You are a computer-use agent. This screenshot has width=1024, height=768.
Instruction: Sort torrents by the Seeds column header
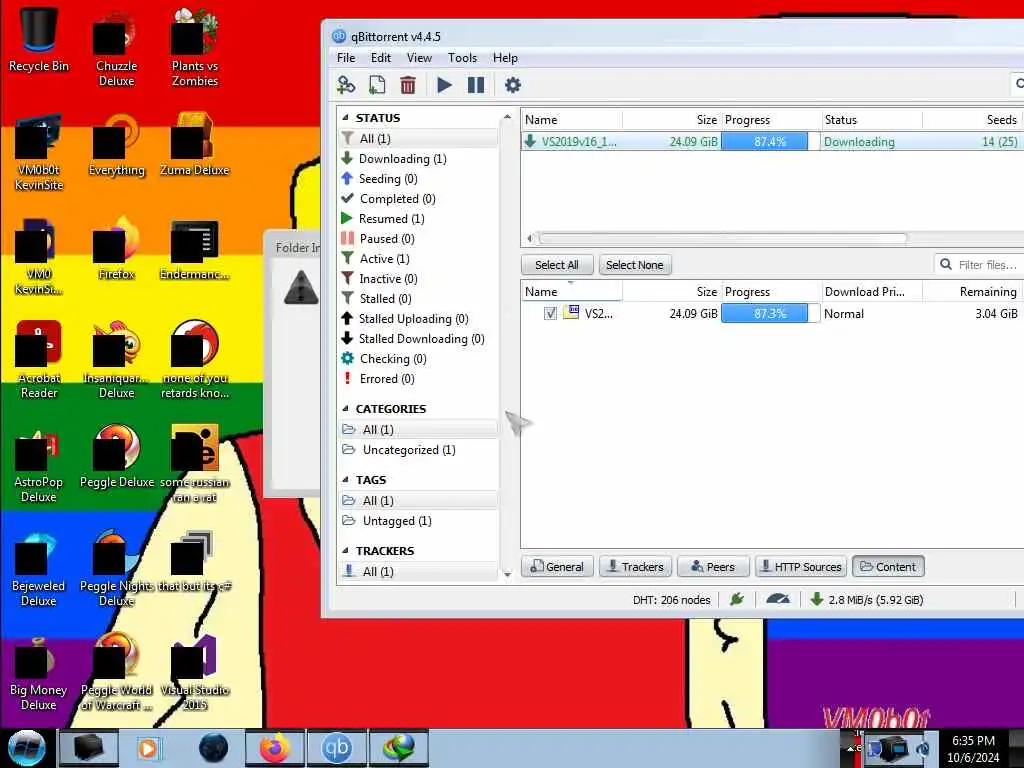coord(973,120)
